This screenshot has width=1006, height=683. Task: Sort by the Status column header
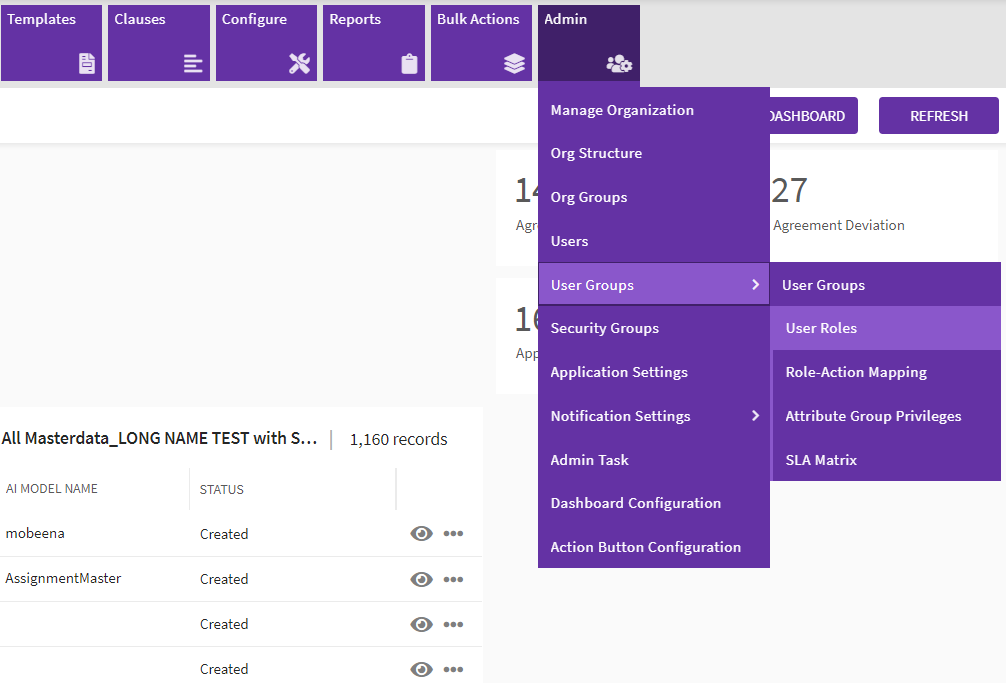tap(222, 490)
